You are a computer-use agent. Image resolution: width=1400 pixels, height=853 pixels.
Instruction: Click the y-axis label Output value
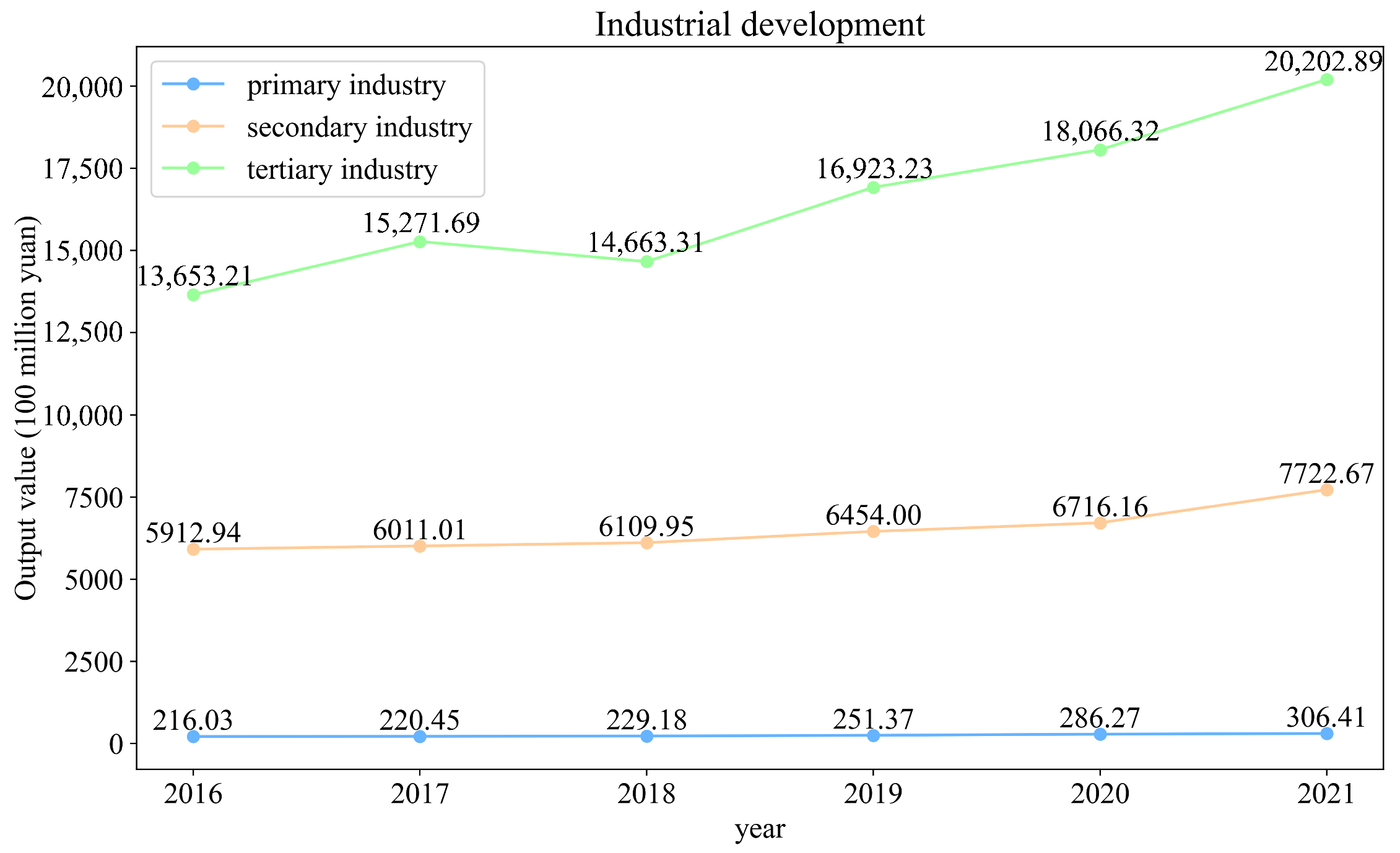click(26, 409)
